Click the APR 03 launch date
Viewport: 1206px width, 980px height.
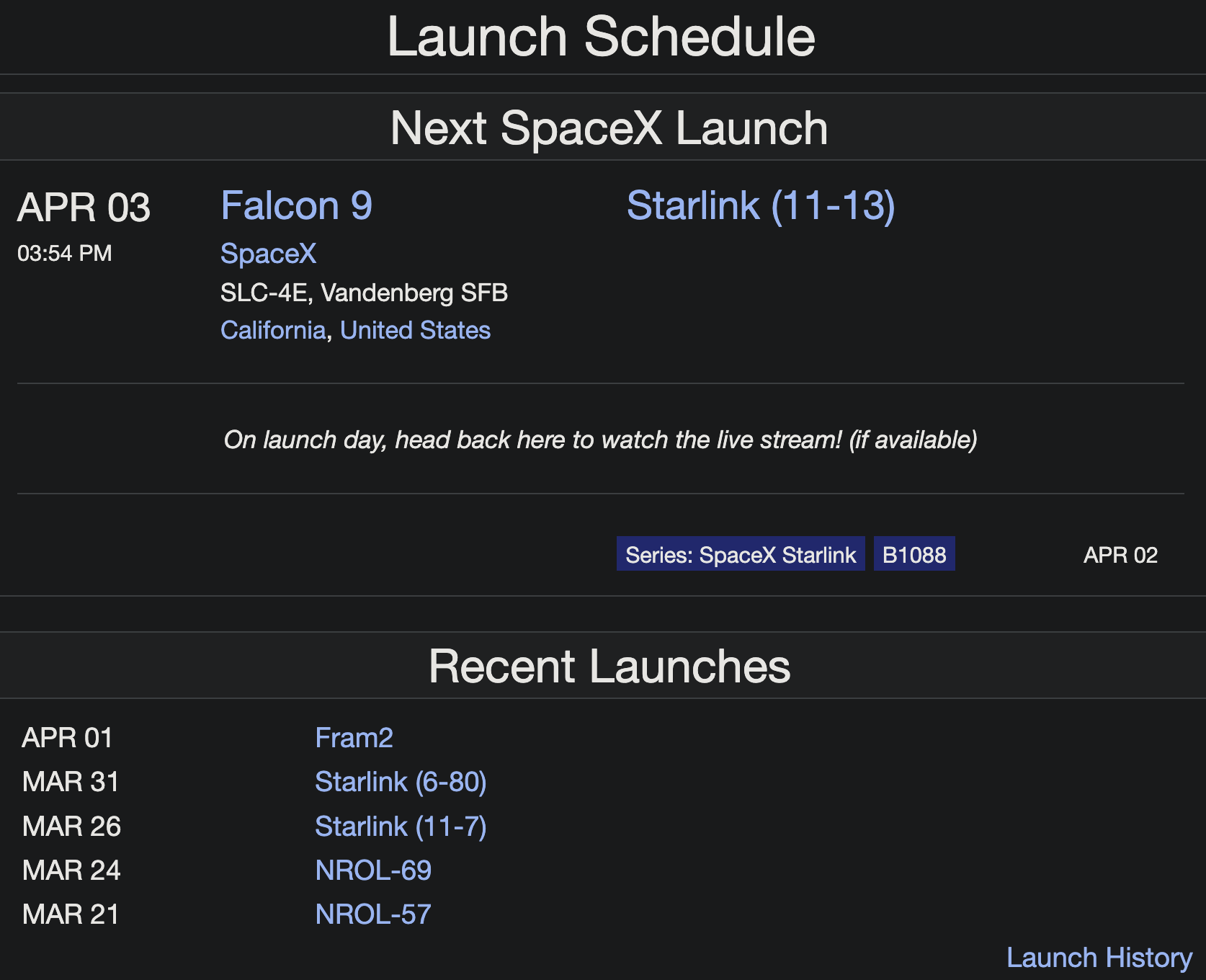pyautogui.click(x=84, y=208)
